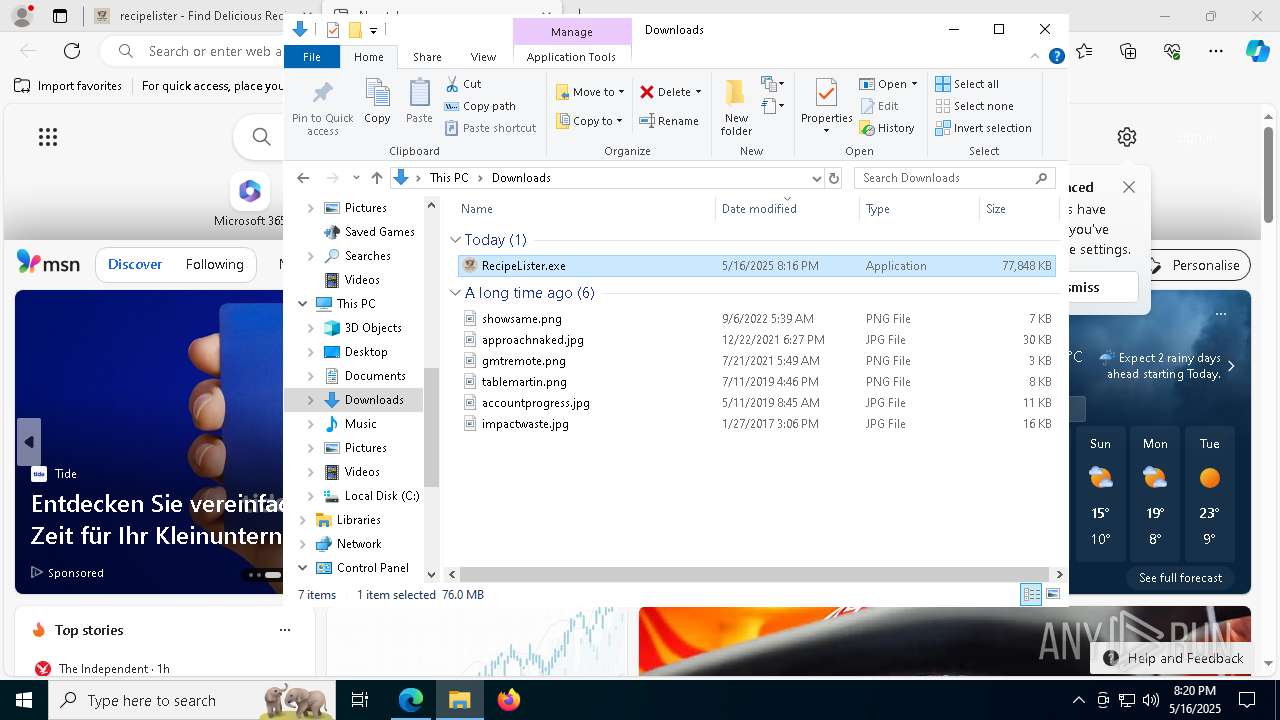1280x720 pixels.
Task: Open Edge settings gear on new tab page
Action: point(1127,137)
